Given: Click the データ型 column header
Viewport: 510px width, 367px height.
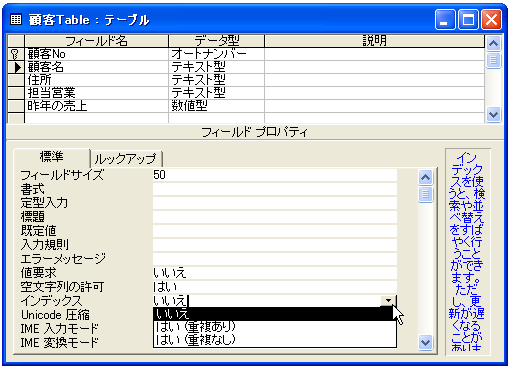Looking at the screenshot, I should point(217,41).
